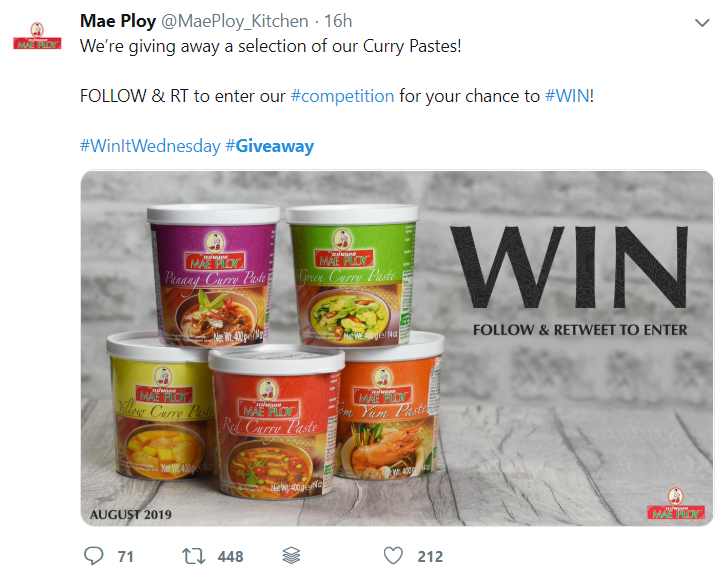
Task: Click the 212 likes count
Action: coord(430,556)
